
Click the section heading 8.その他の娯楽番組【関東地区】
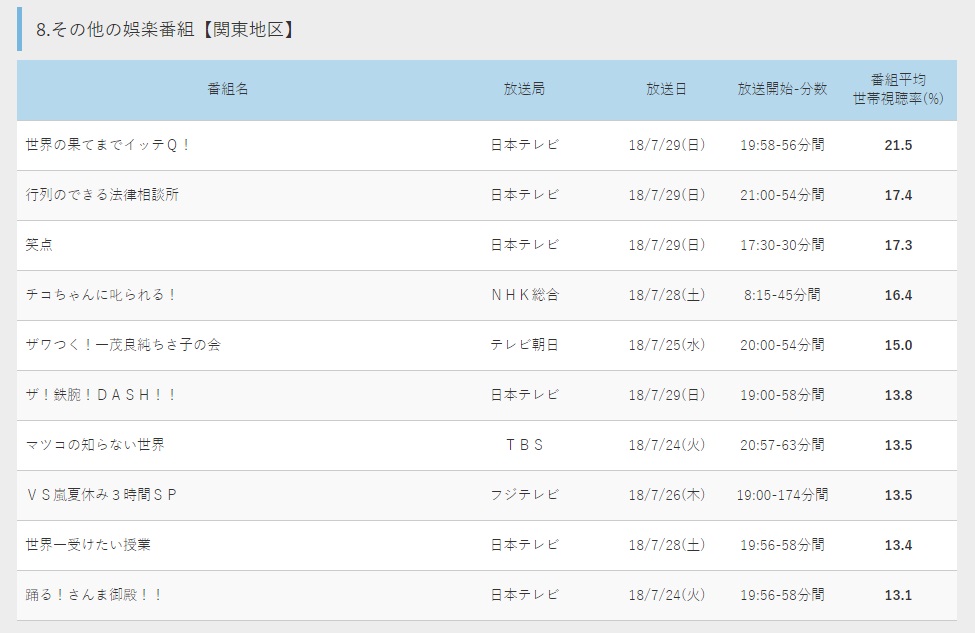[165, 29]
